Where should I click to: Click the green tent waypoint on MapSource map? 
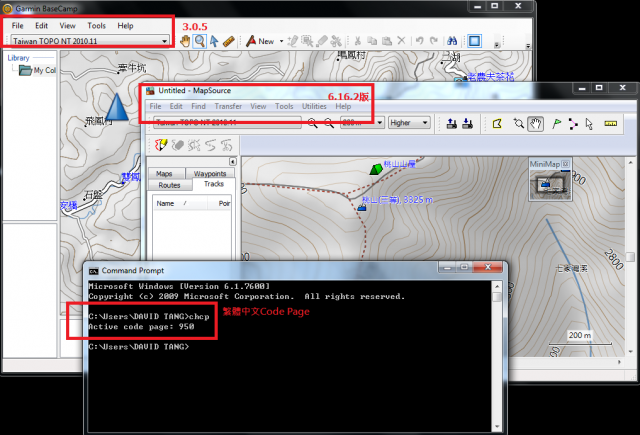pos(376,169)
